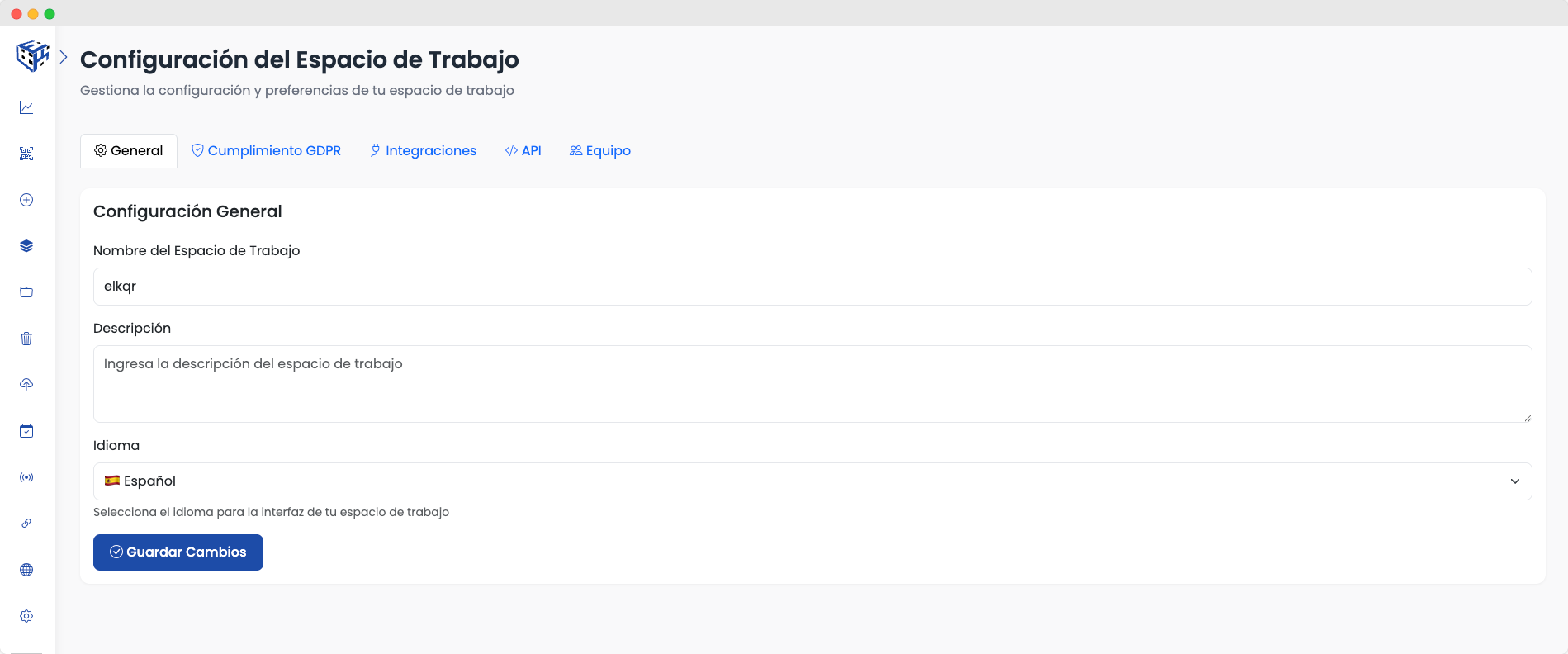Click the broadcast signal sidebar icon

pos(26,477)
